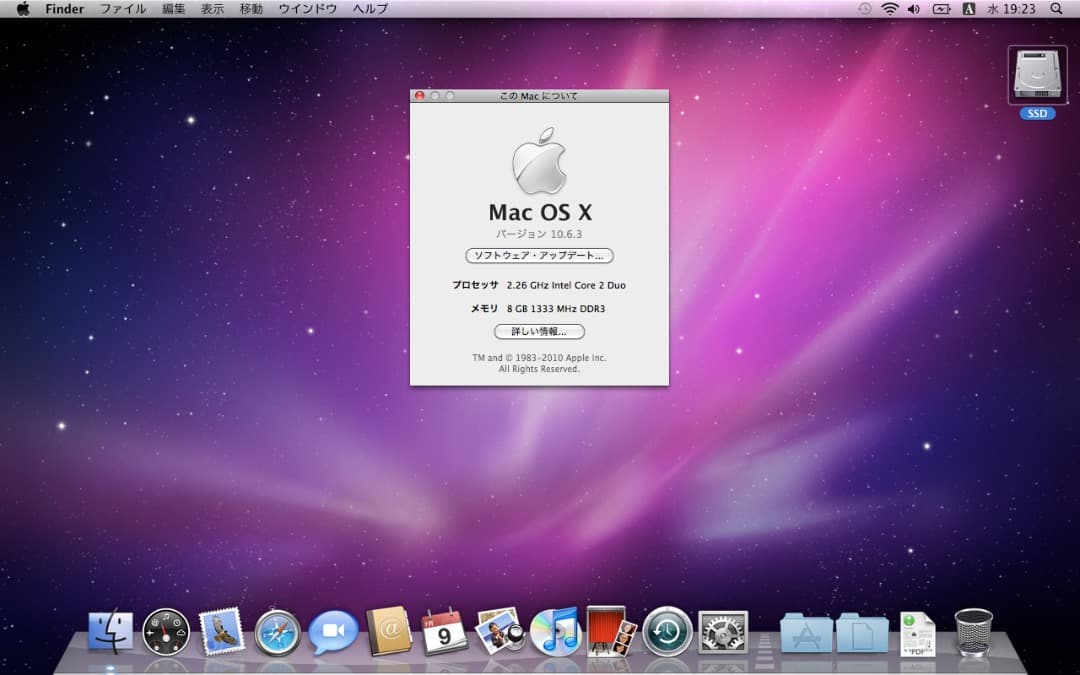This screenshot has height=675, width=1080.
Task: Open the ファイル menu
Action: (x=122, y=8)
